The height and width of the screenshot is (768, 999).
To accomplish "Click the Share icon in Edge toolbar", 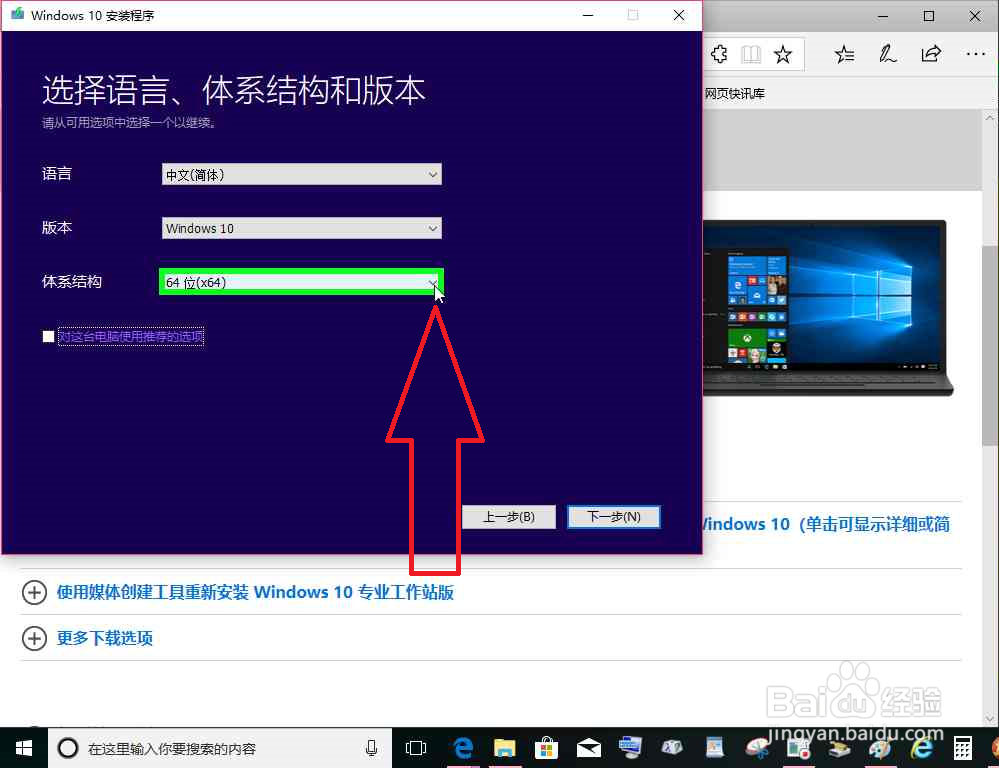I will [x=931, y=54].
